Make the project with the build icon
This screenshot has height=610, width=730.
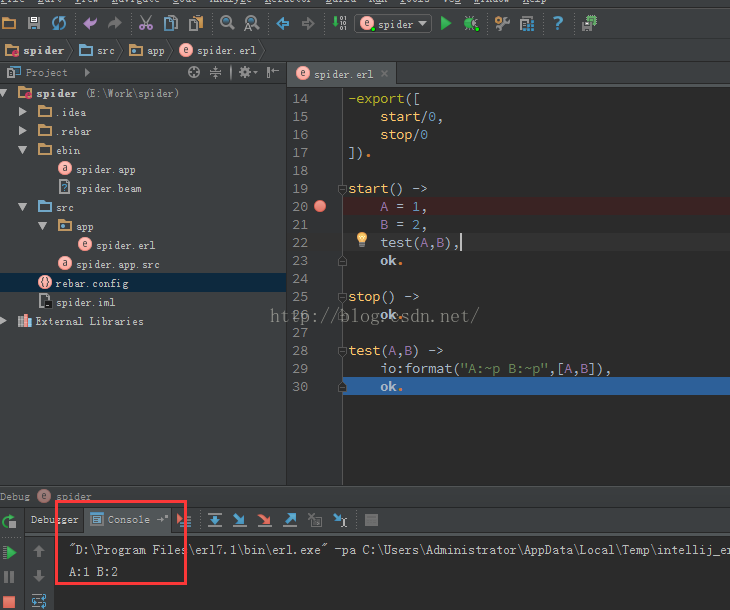coord(339,23)
